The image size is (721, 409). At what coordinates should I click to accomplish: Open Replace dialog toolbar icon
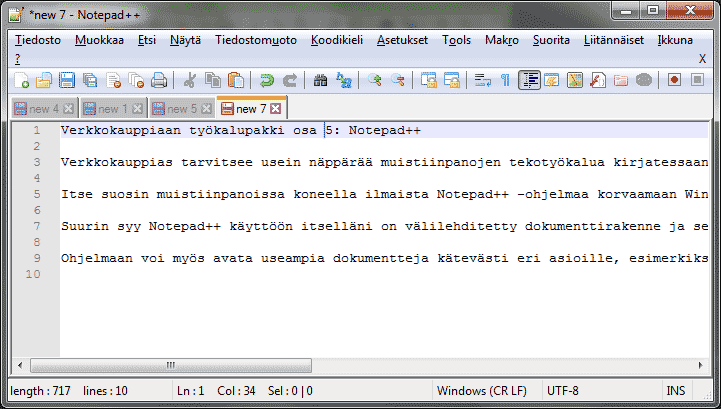[x=343, y=80]
